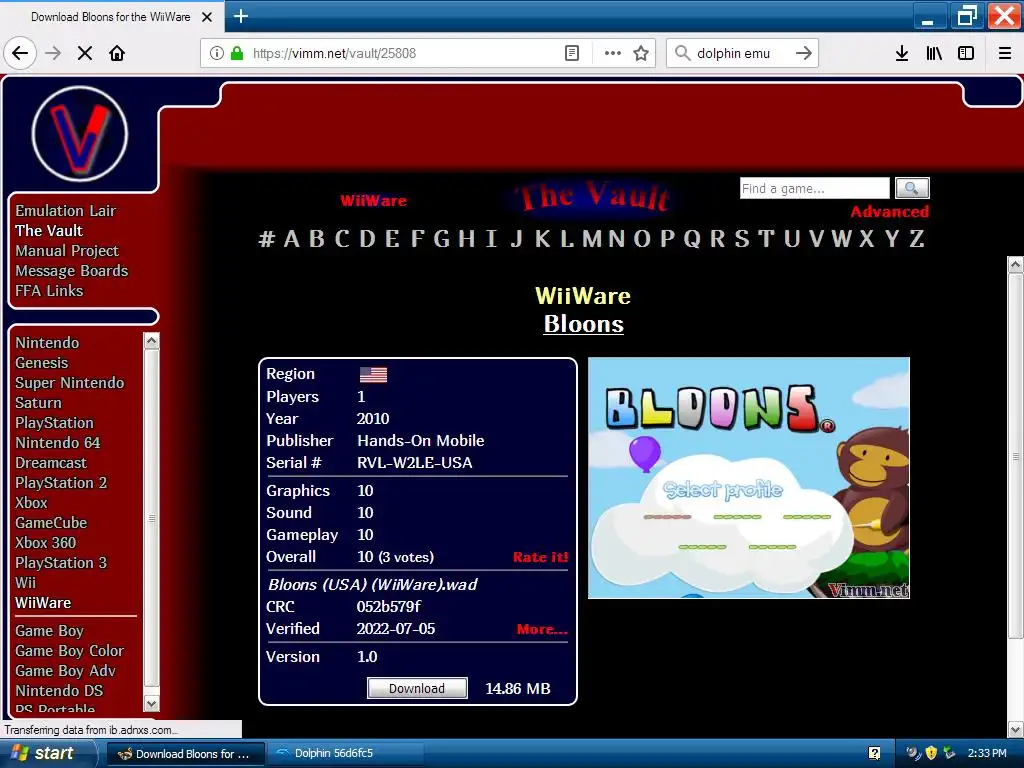Go to the browser home page icon
The height and width of the screenshot is (768, 1024).
pos(117,53)
